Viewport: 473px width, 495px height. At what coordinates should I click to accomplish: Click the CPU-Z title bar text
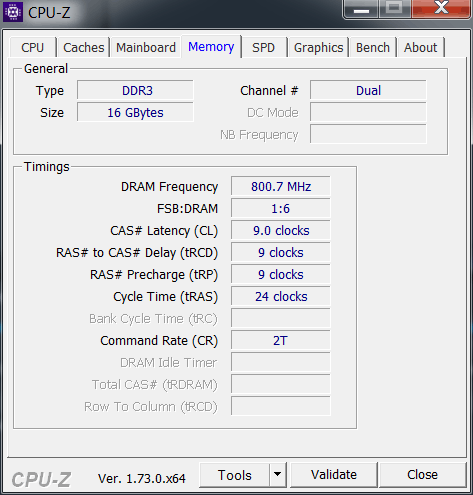click(49, 13)
